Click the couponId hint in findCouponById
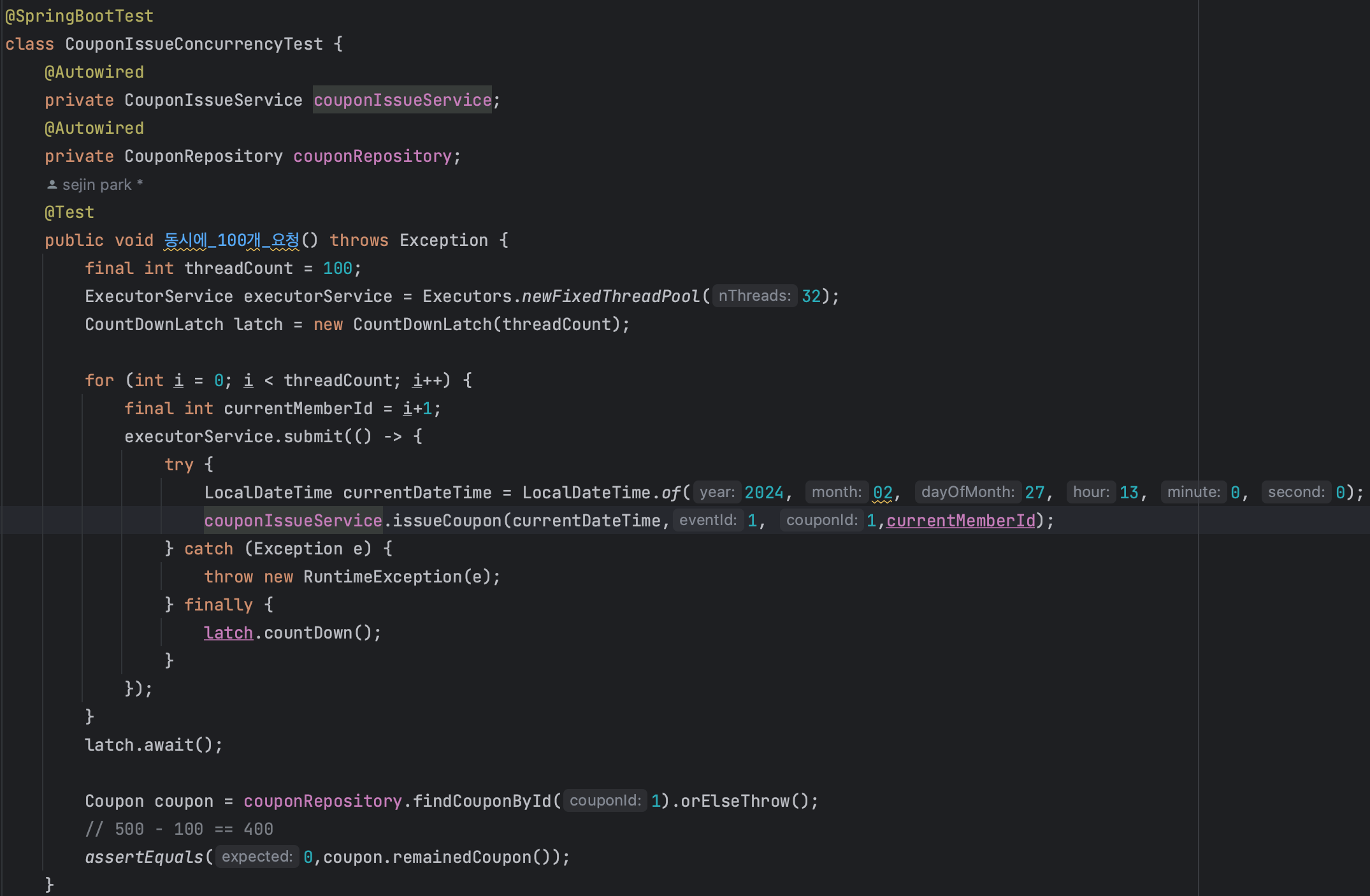 [605, 800]
